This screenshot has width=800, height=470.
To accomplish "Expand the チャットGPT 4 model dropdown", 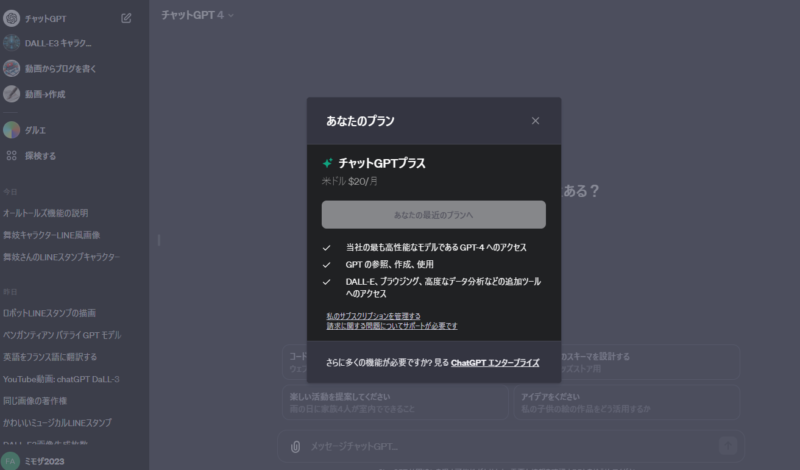I will pos(197,15).
